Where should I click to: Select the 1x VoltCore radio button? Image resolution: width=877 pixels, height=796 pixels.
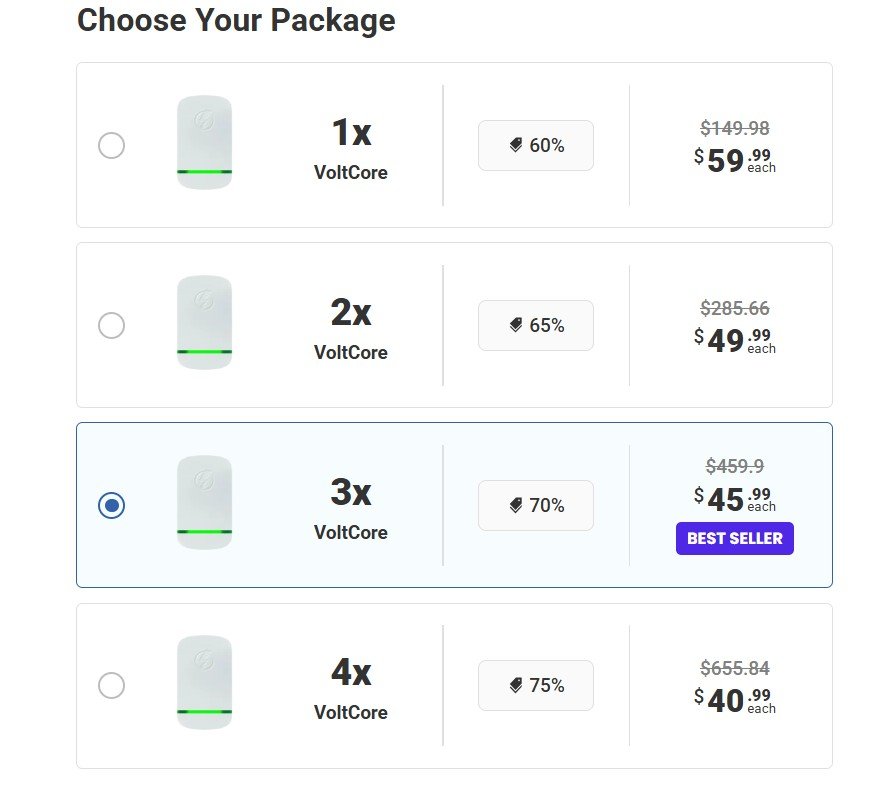(111, 145)
